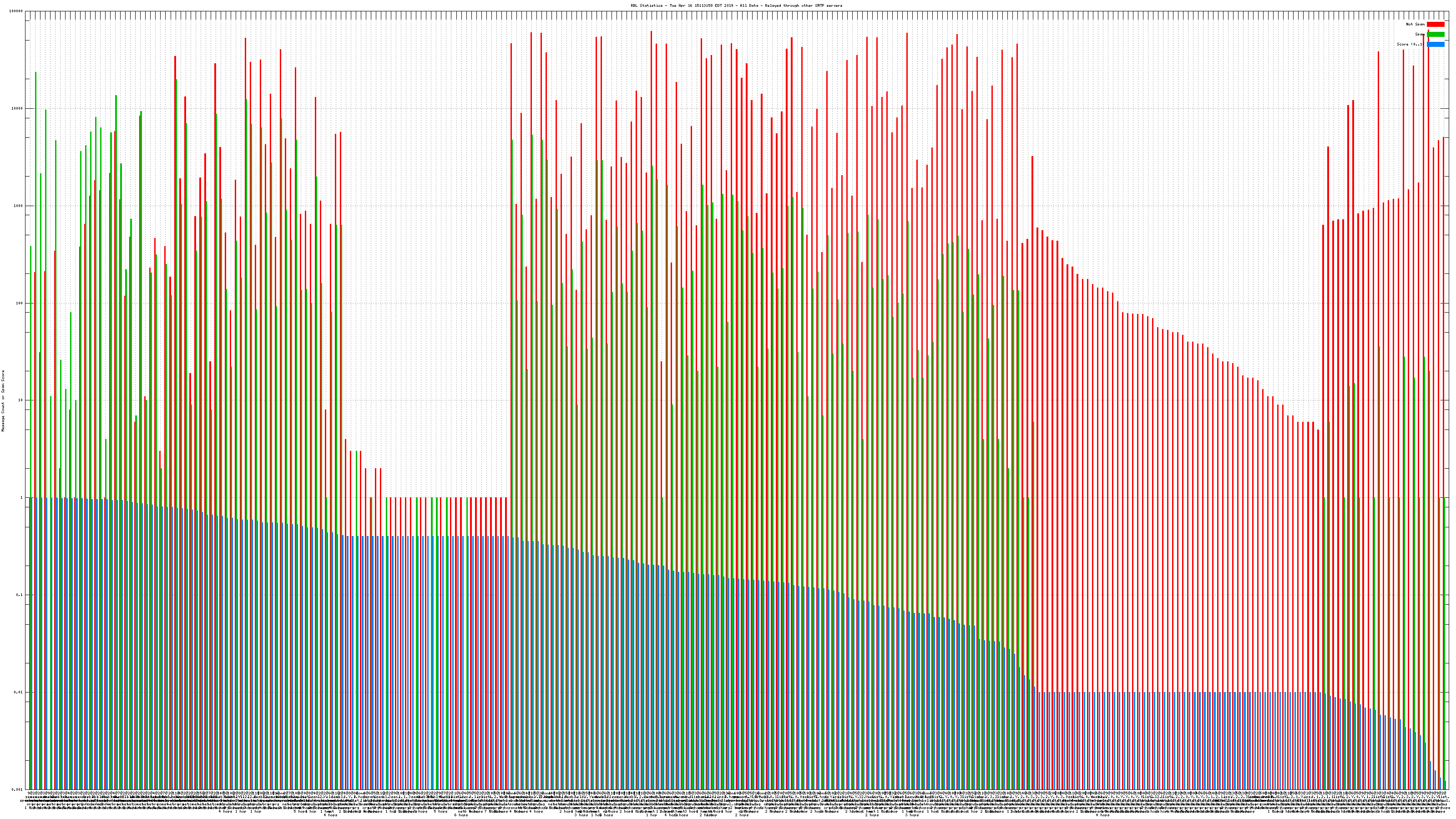Image resolution: width=1456 pixels, height=819 pixels.
Task: Click the 0.001 y-axis tick label
Action: (18, 789)
